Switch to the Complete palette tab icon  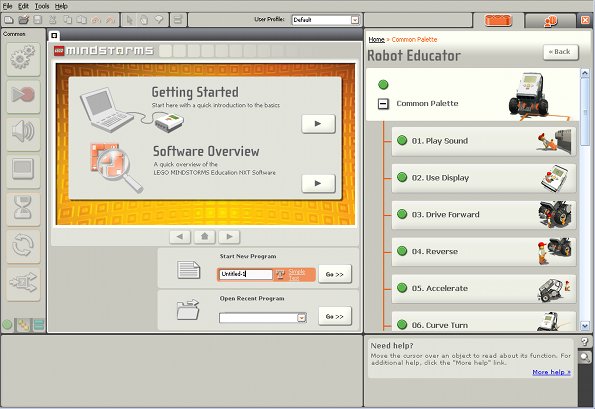tap(23, 325)
